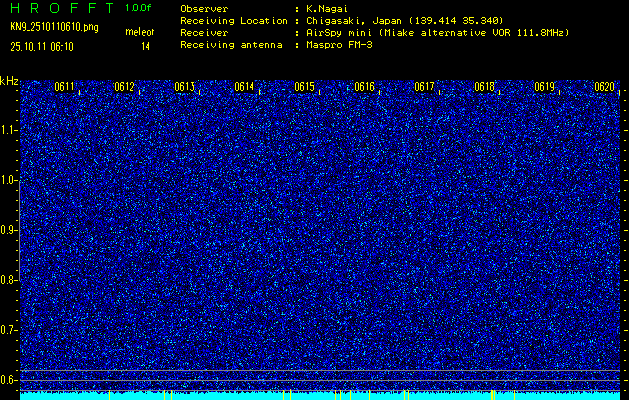The image size is (629, 400).
Task: Click the 0620 time marker
Action: [x=604, y=87]
